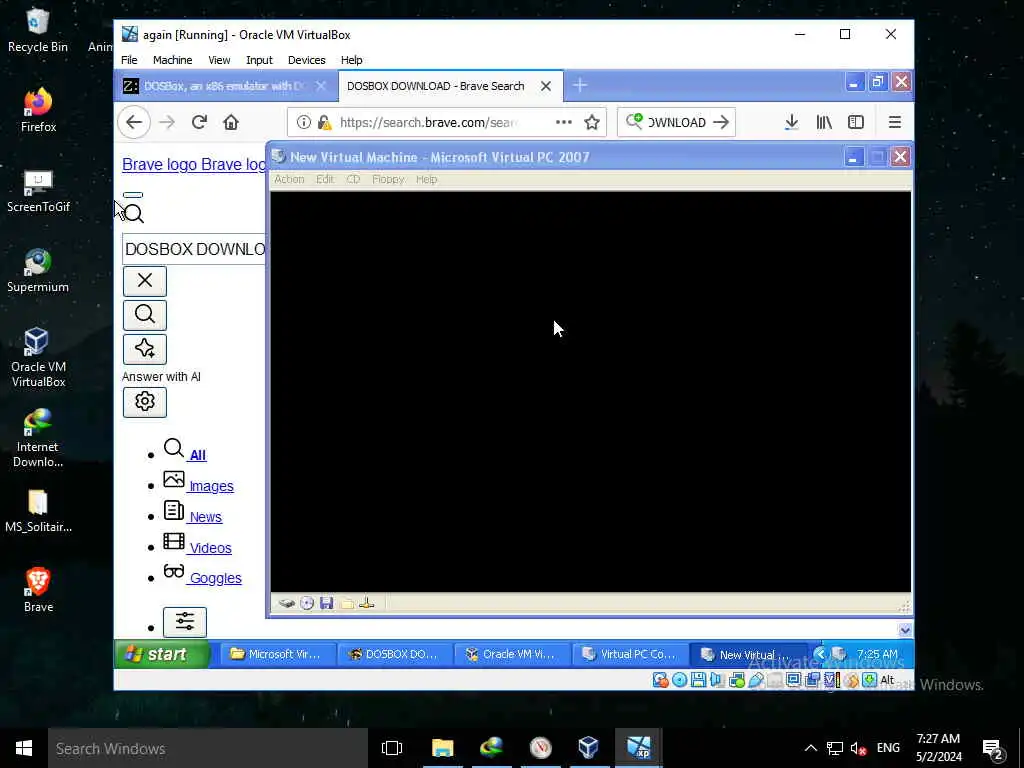Viewport: 1024px width, 768px height.
Task: Open Brave desktop shortcut
Action: pyautogui.click(x=38, y=590)
